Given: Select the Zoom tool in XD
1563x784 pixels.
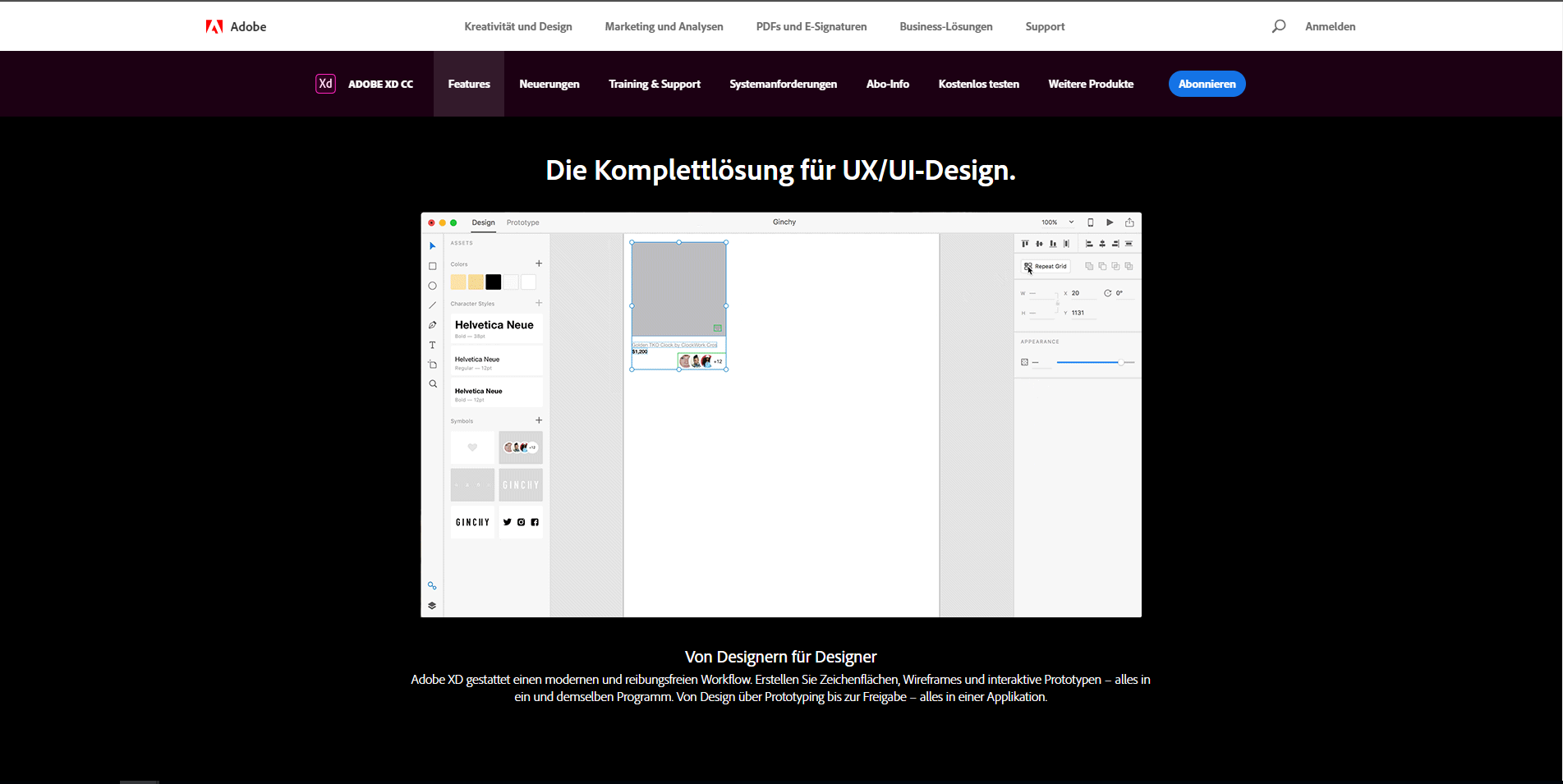Looking at the screenshot, I should [432, 384].
